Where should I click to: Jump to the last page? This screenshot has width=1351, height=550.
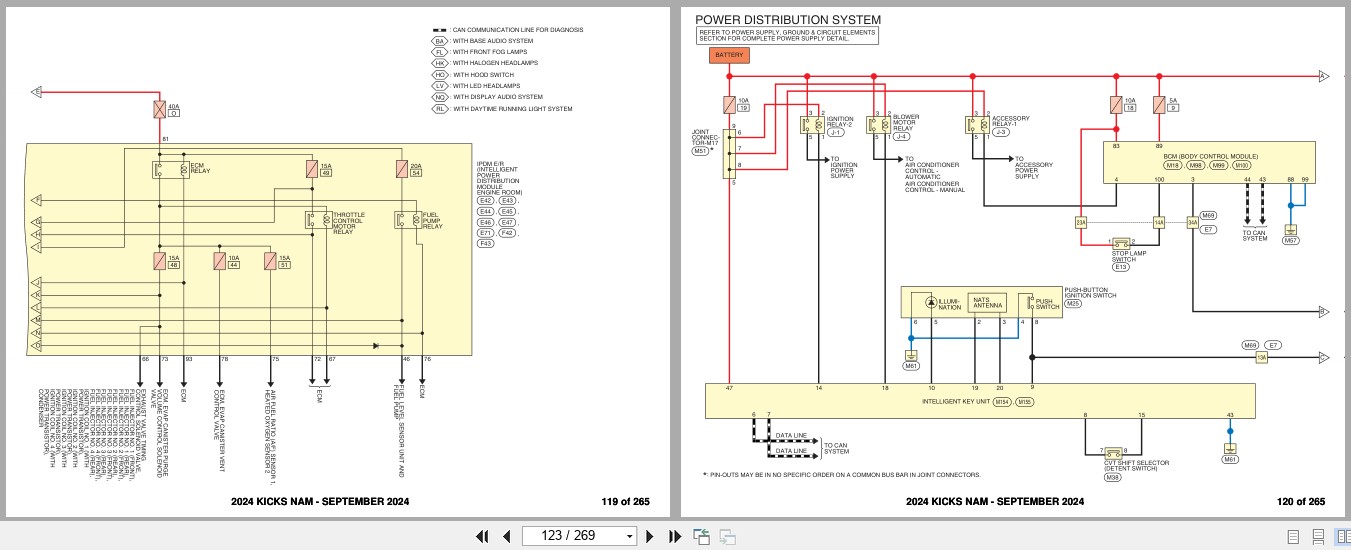[674, 536]
